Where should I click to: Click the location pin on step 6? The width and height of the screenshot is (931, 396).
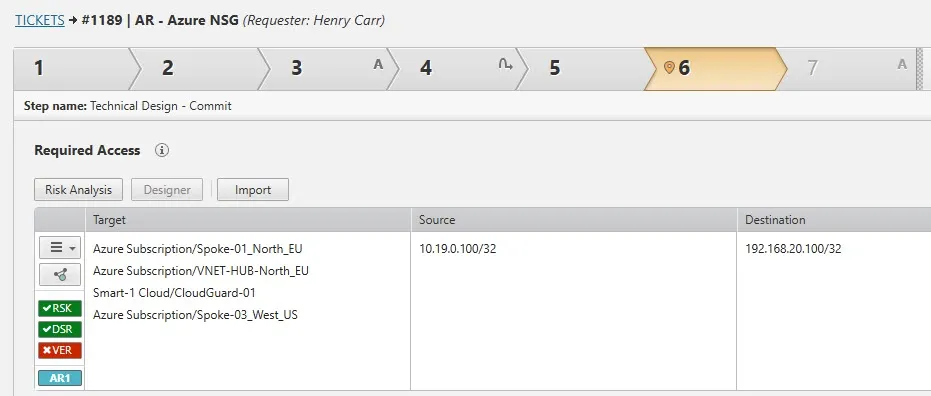669,68
